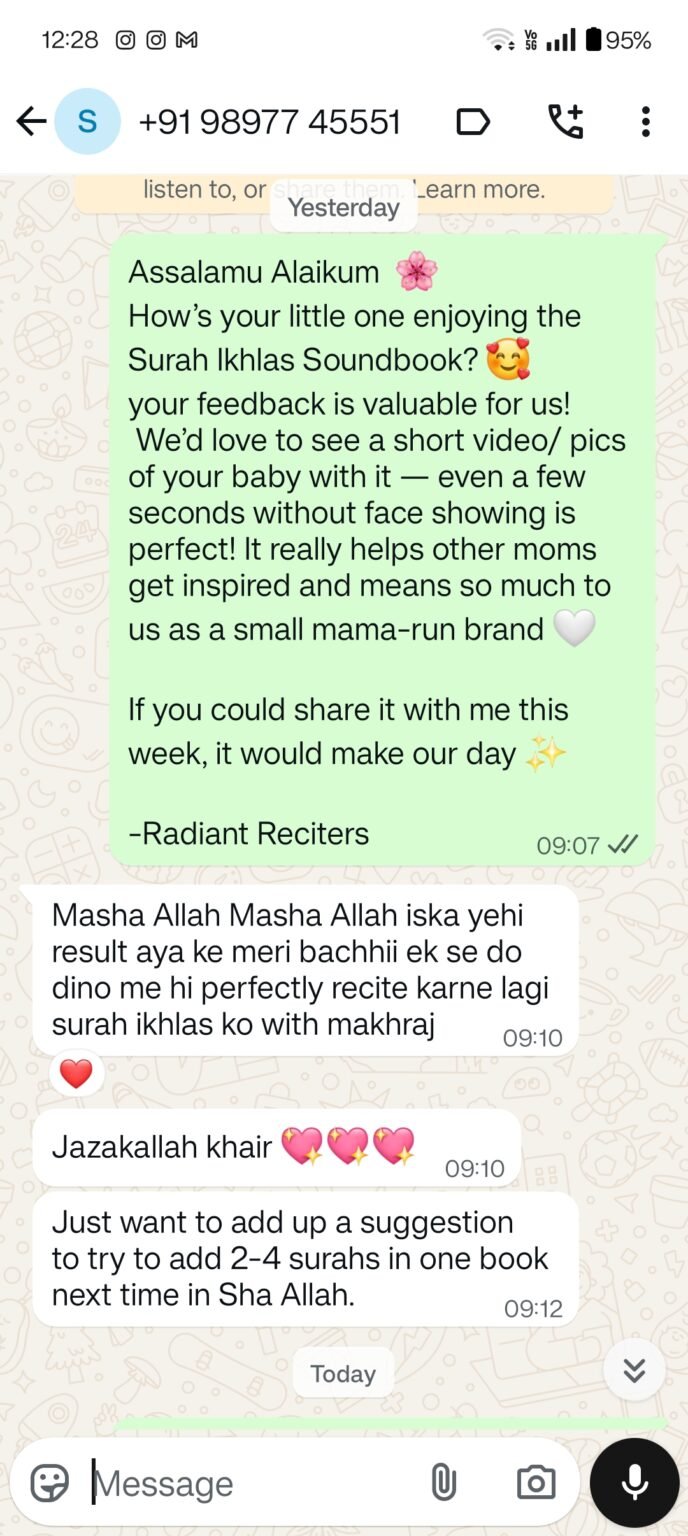Open the three-dot overflow menu
The width and height of the screenshot is (688, 1536).
point(645,122)
